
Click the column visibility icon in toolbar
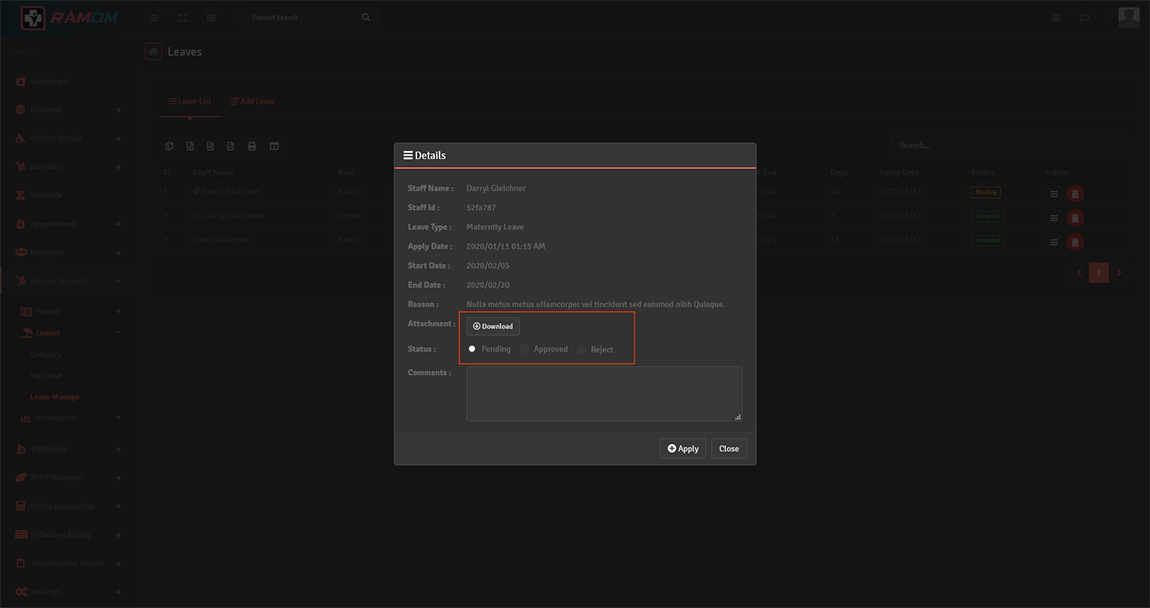[274, 146]
